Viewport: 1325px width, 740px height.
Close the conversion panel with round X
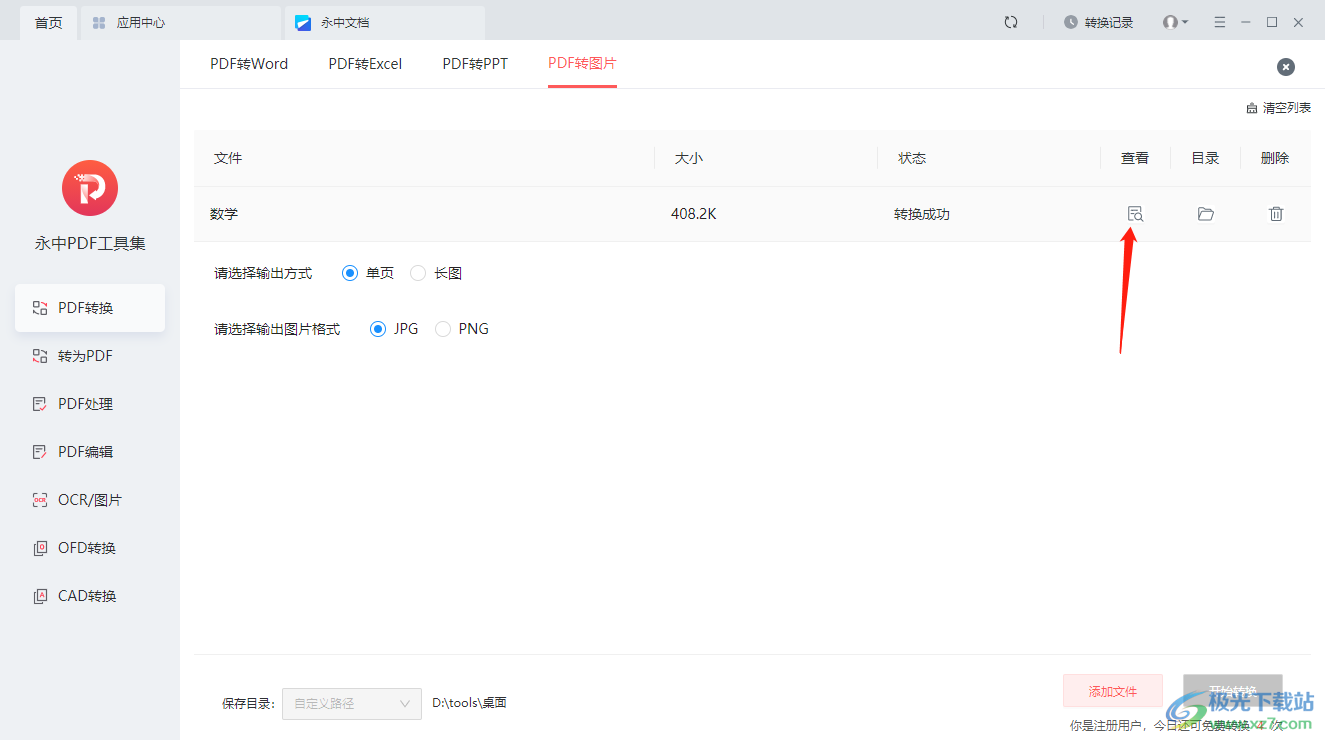tap(1286, 67)
